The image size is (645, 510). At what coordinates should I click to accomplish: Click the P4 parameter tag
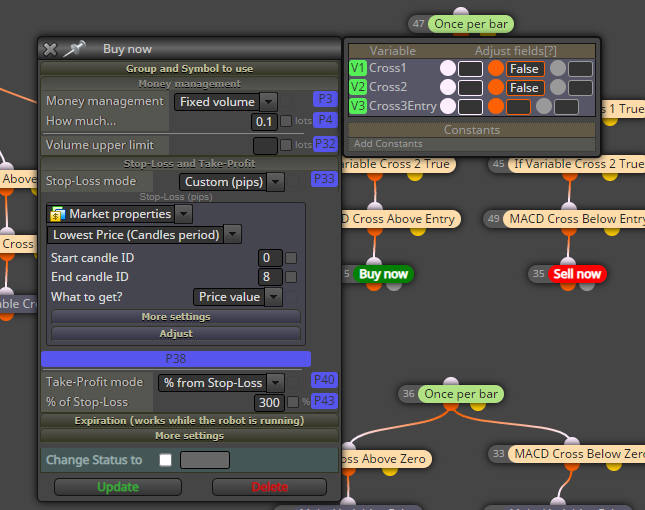click(325, 120)
